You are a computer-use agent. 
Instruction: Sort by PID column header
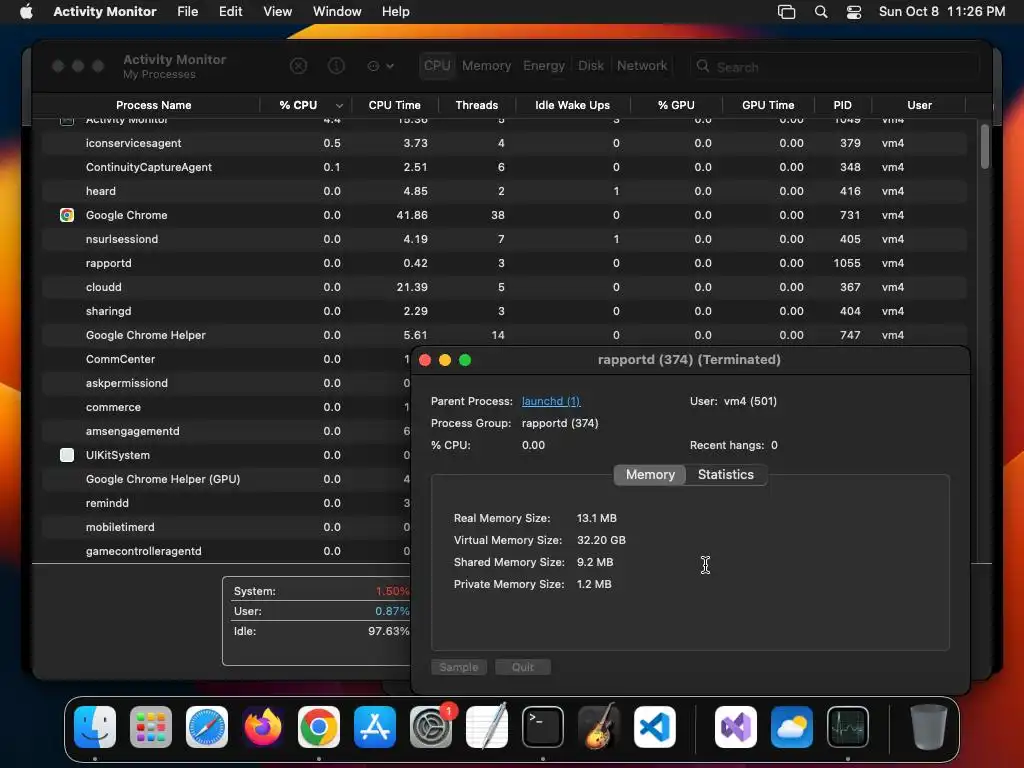point(842,105)
